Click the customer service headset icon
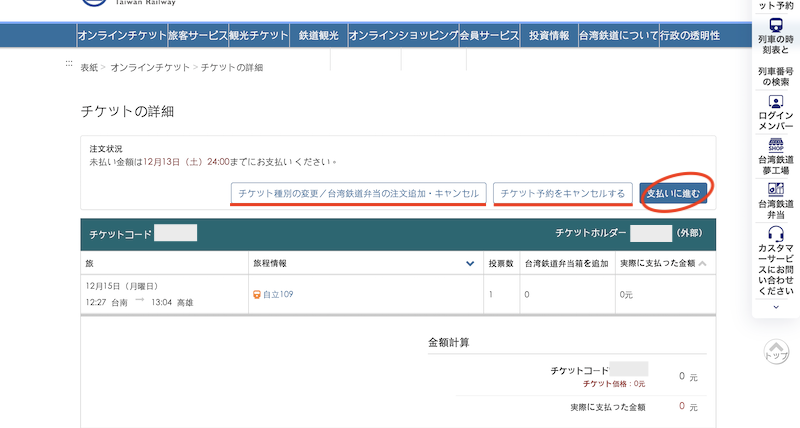 coord(775,233)
